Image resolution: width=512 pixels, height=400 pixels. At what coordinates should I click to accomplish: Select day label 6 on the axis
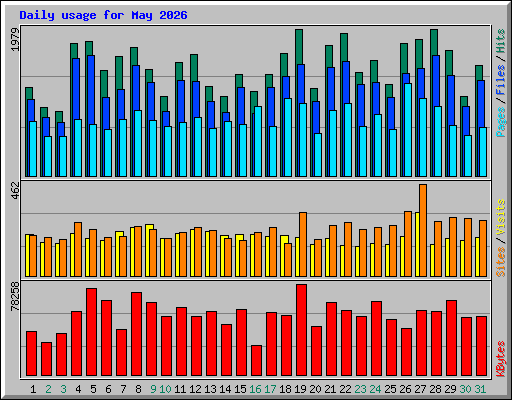tap(108, 389)
